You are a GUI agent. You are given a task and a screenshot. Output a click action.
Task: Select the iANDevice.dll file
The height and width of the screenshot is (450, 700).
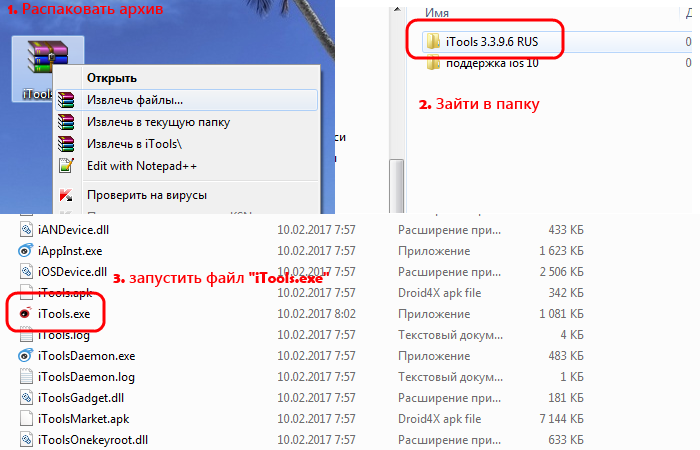(x=75, y=230)
